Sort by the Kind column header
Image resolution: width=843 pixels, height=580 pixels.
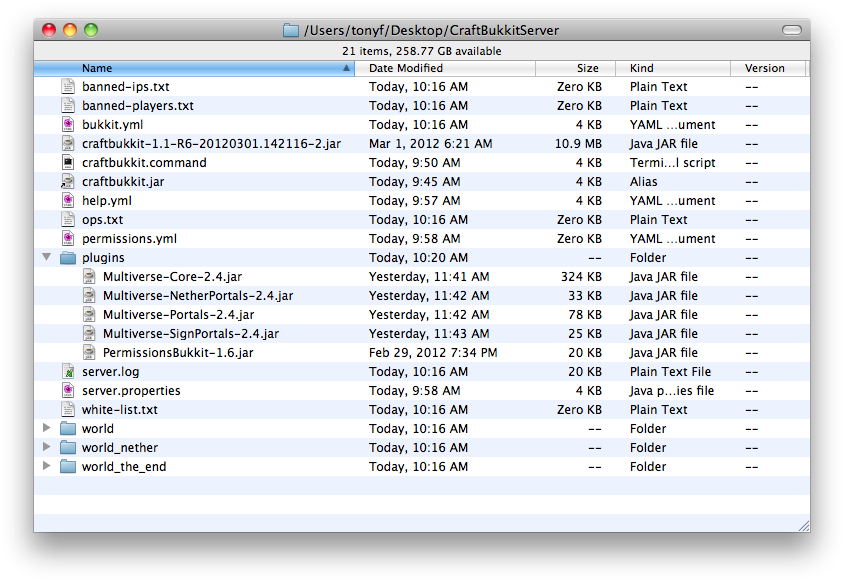673,68
